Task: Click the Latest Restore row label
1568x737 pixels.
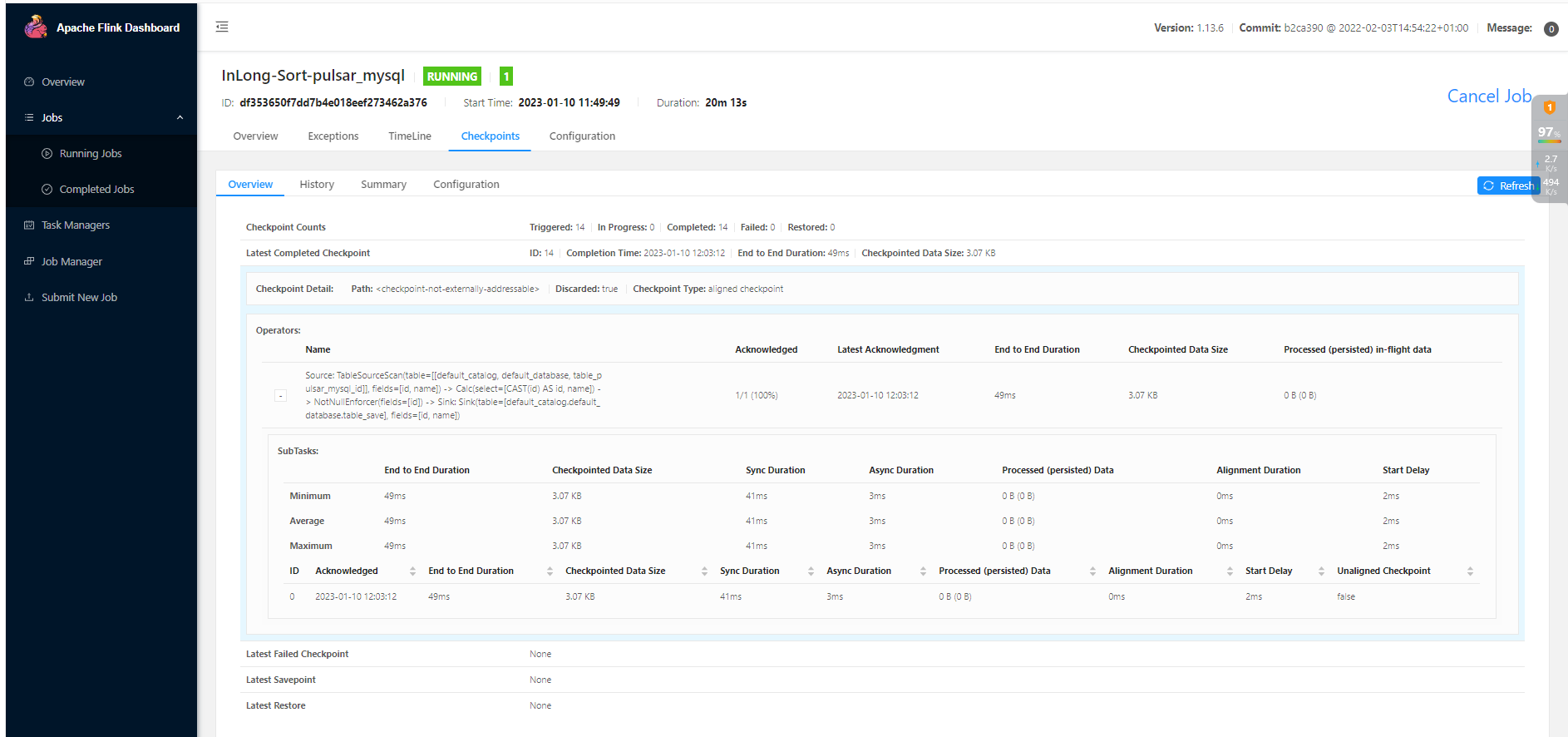Action: tap(275, 705)
